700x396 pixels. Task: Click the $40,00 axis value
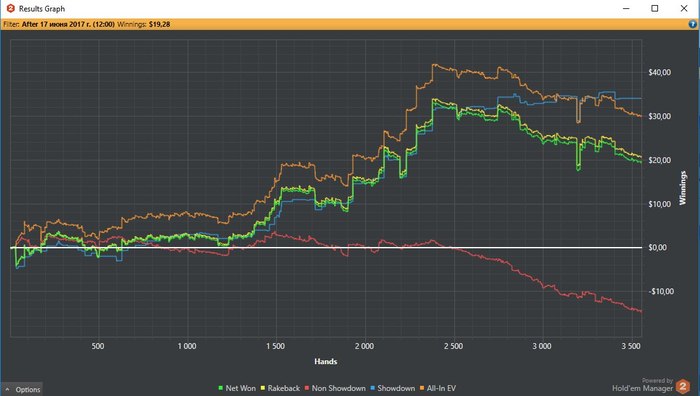[x=659, y=72]
